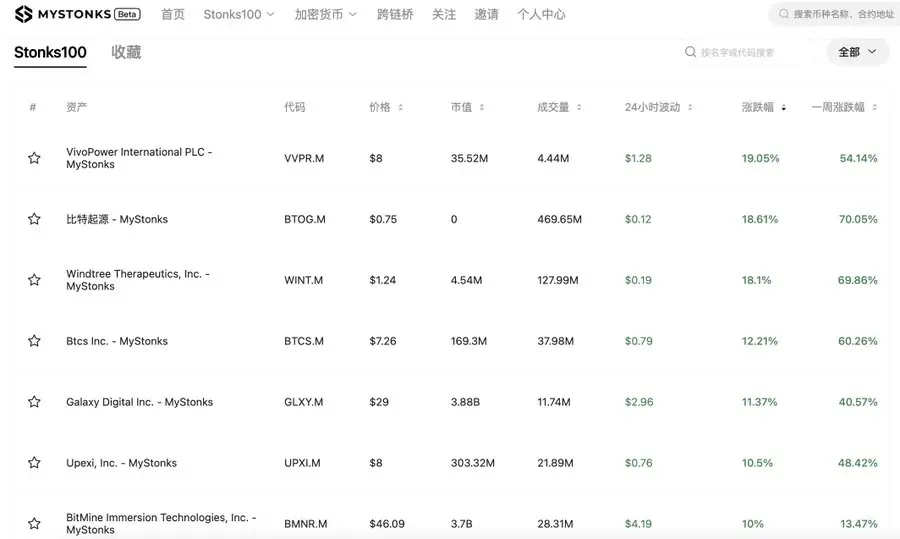Viewport: 900px width, 539px height.
Task: Star Btcs Inc. as favorite
Action: click(34, 340)
